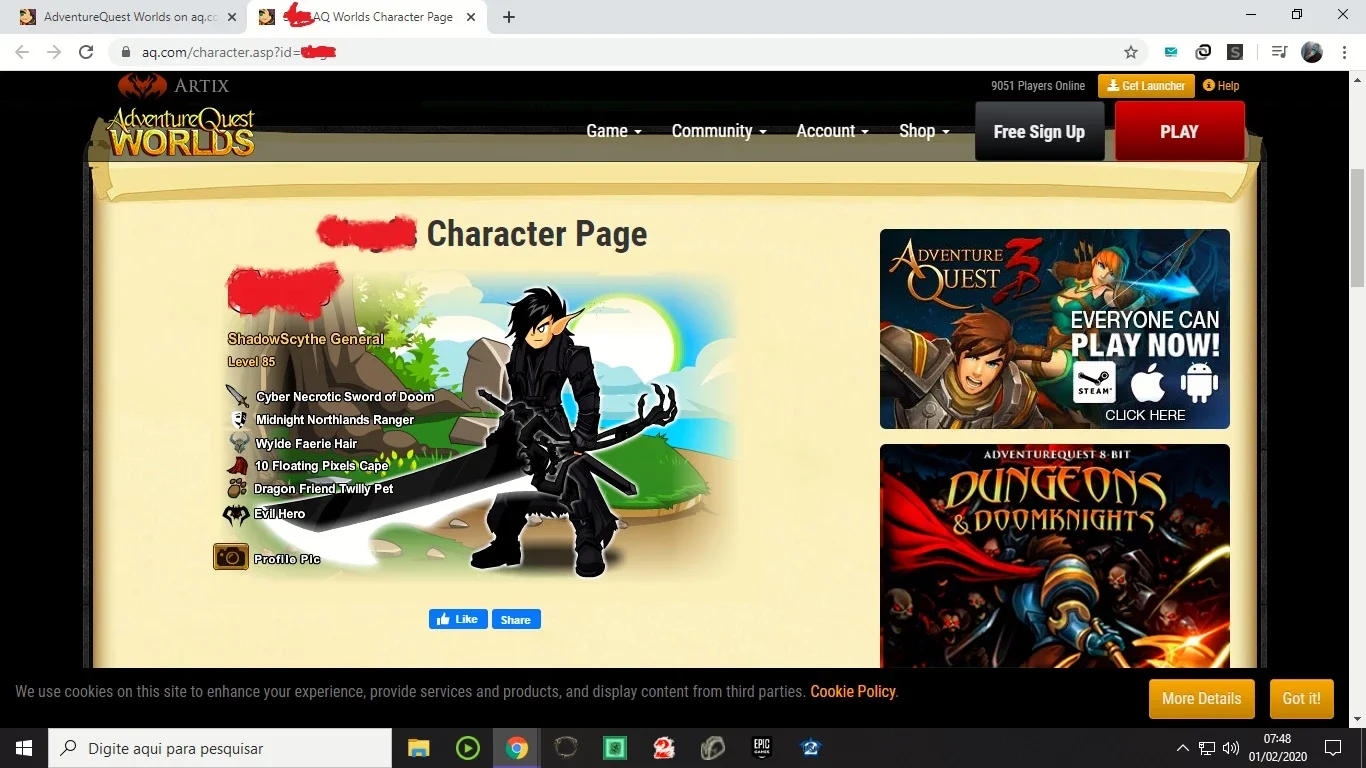Open the green play-button taskbar app

click(467, 748)
